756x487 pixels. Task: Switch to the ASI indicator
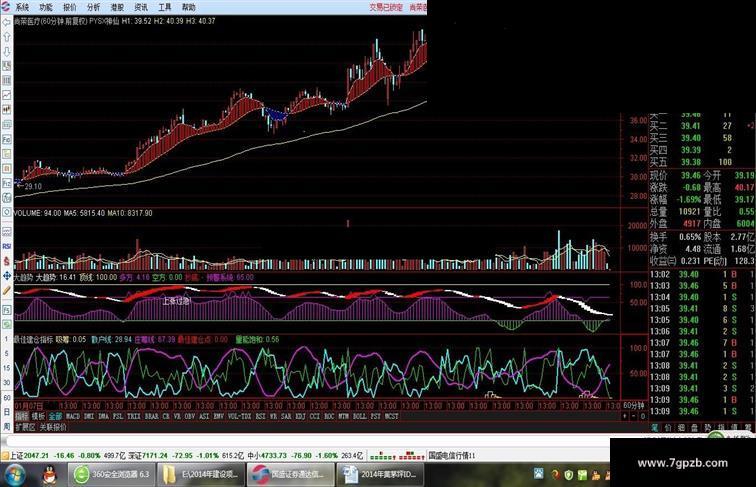(204, 416)
